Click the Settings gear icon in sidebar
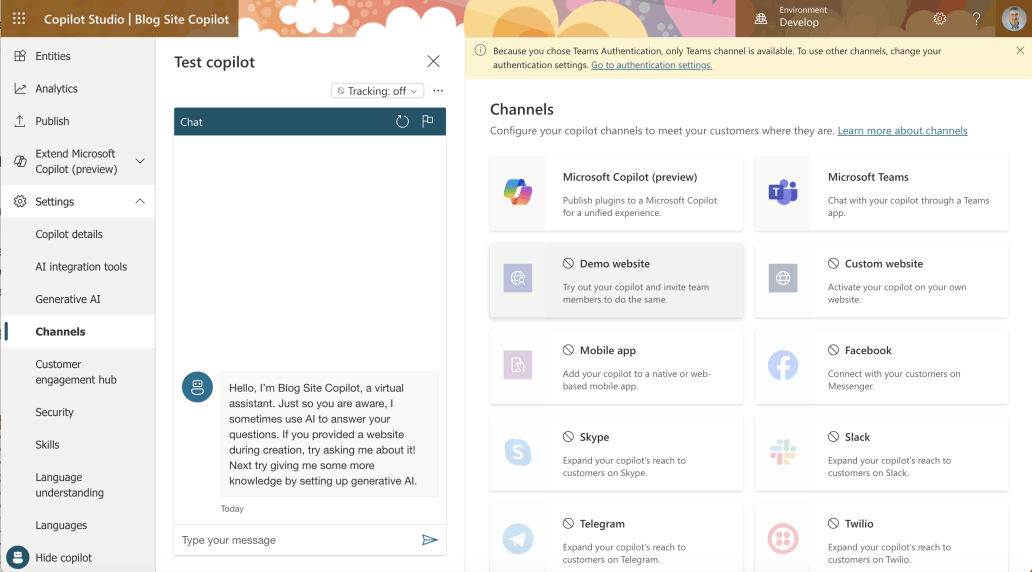 pyautogui.click(x=20, y=201)
